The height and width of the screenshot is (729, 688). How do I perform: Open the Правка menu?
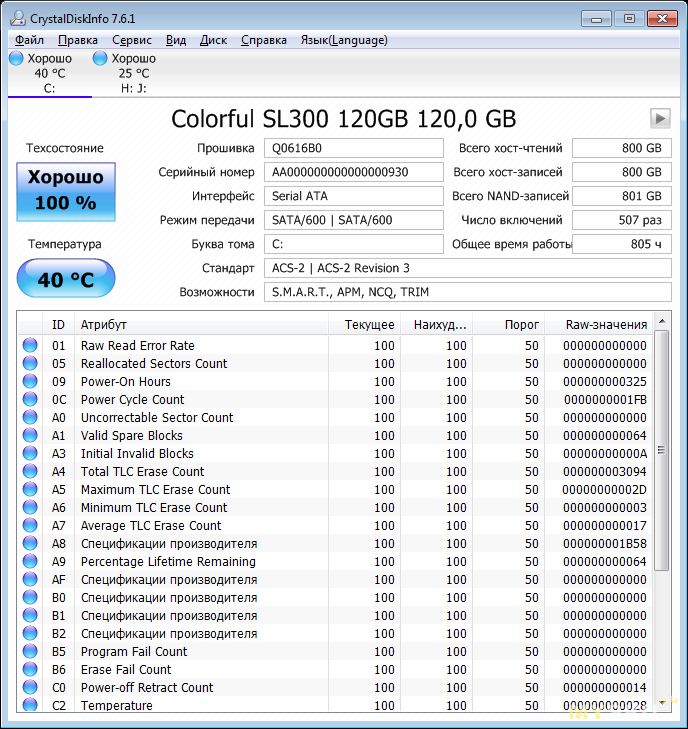(78, 40)
